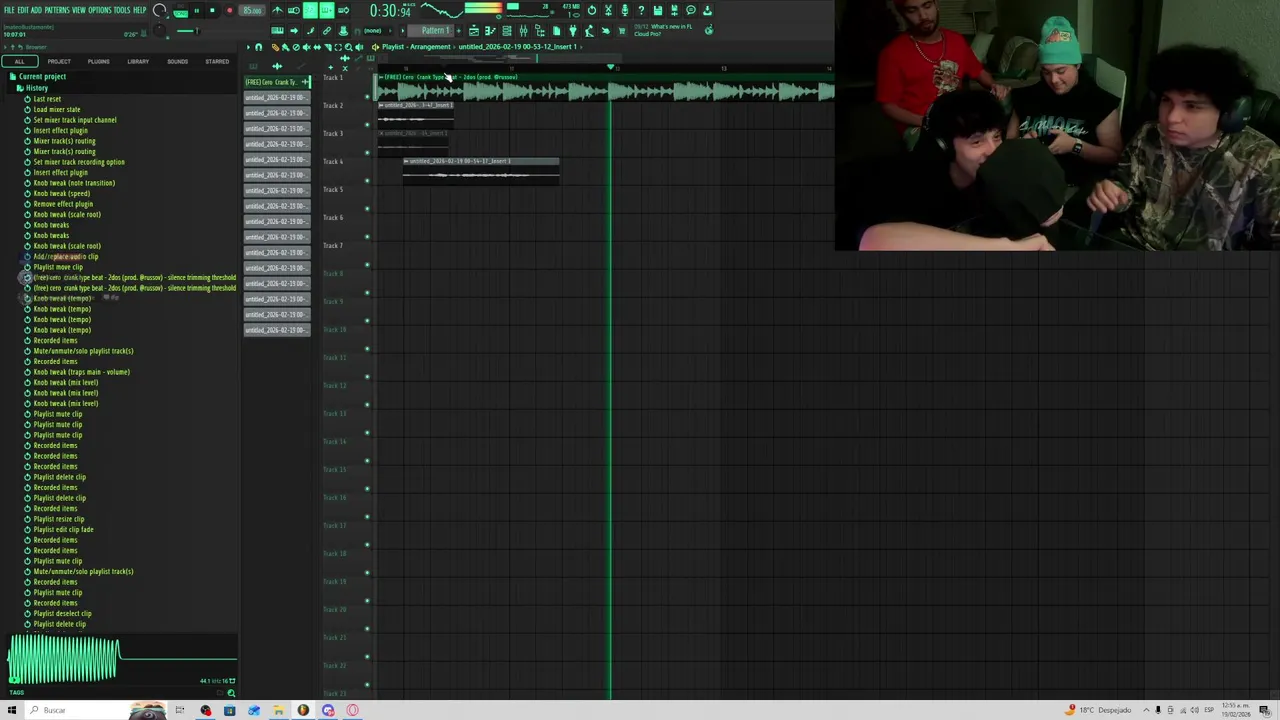
Task: Toggle Pattern/Song mode switch
Action: [181, 11]
